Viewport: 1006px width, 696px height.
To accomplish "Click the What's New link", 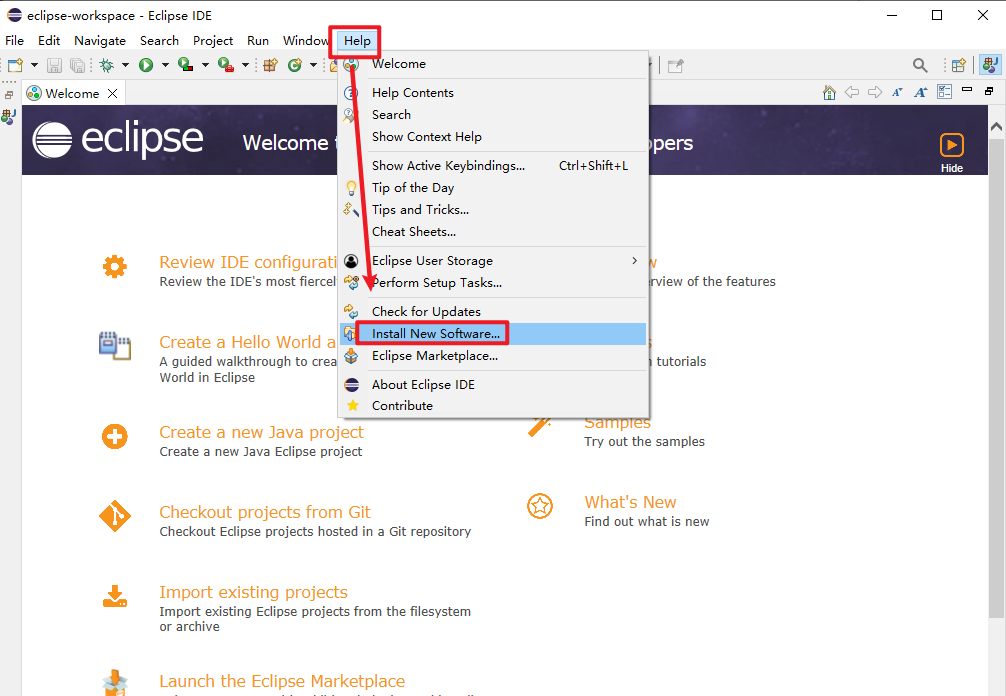I will [630, 502].
